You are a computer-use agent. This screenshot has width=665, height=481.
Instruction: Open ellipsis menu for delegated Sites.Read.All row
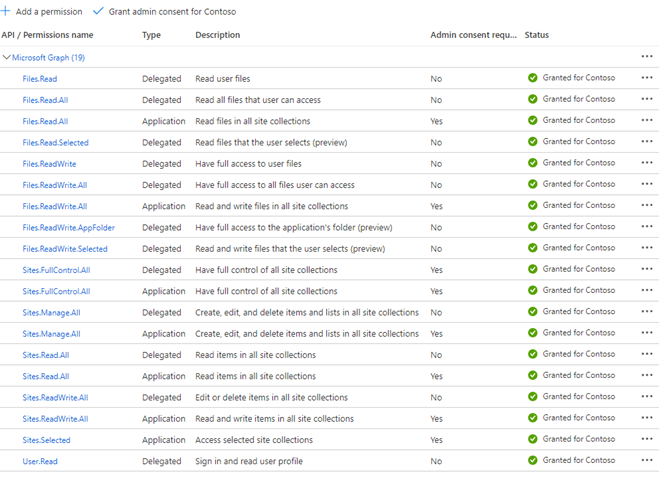[647, 354]
